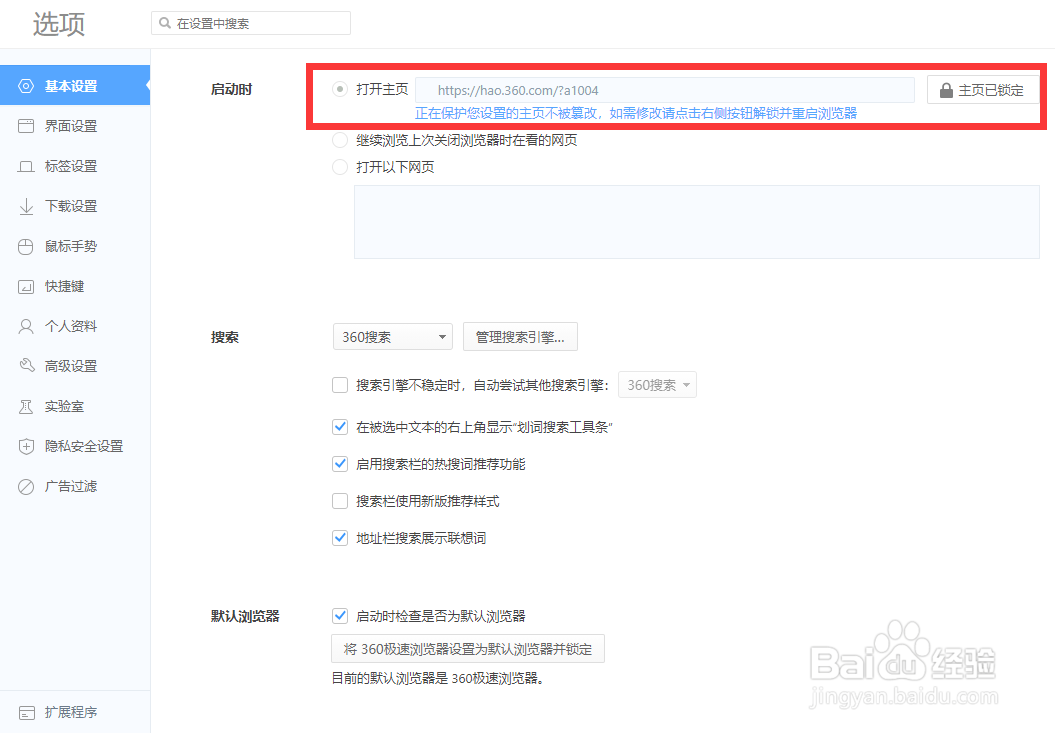
Task: Enable 搜索引擎不稳定时自动尝试其他搜索引擎 checkbox
Action: click(340, 385)
